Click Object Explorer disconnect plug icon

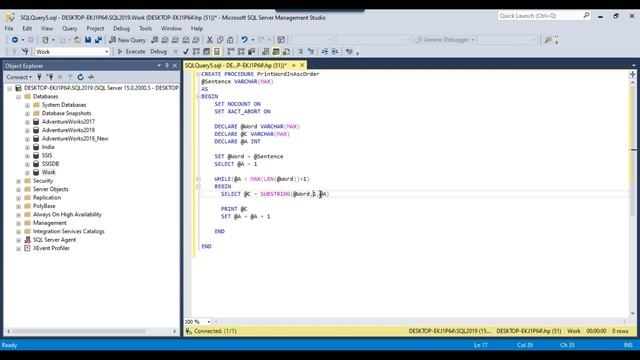(50, 77)
